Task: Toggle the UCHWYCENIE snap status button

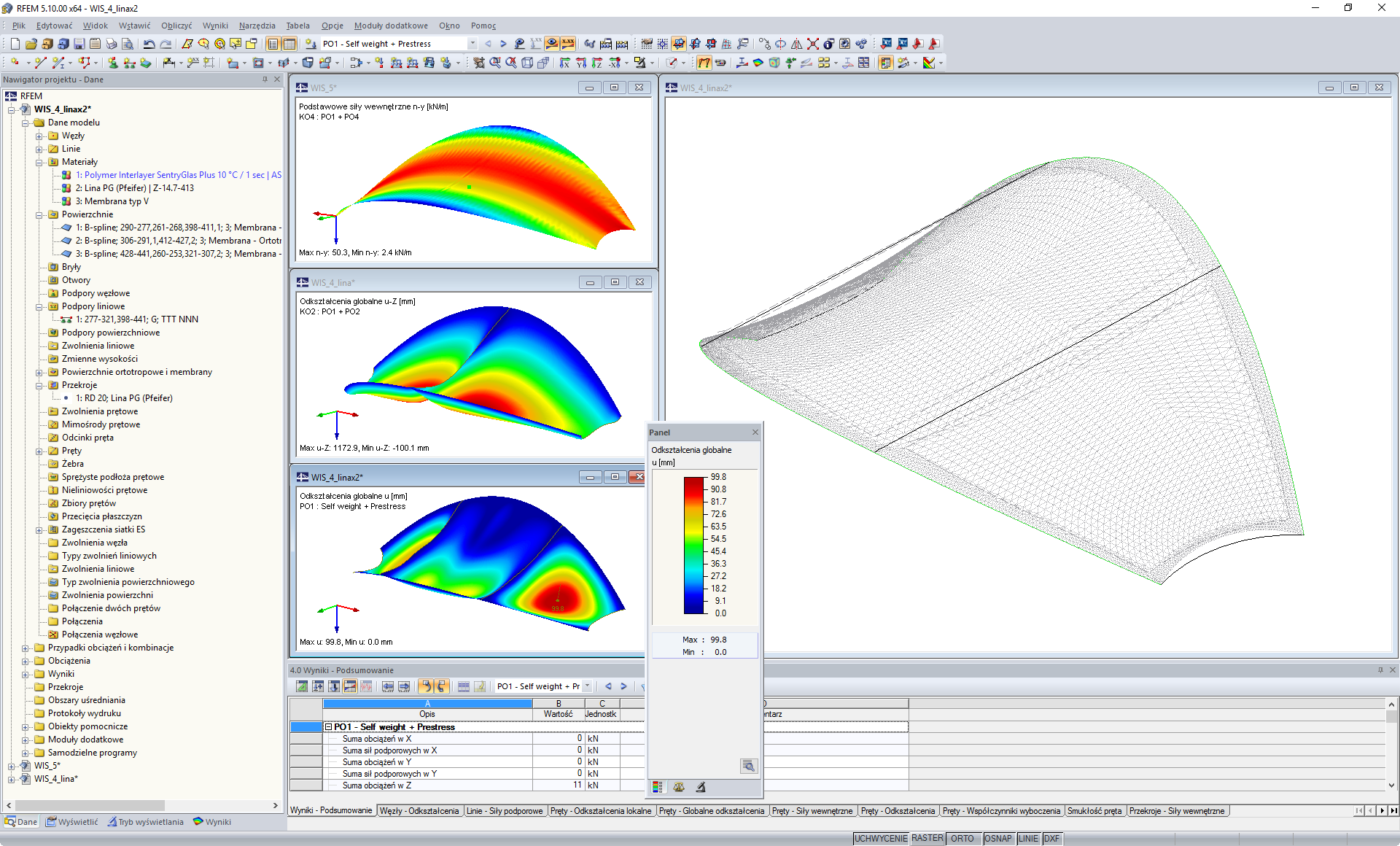Action: 880,839
